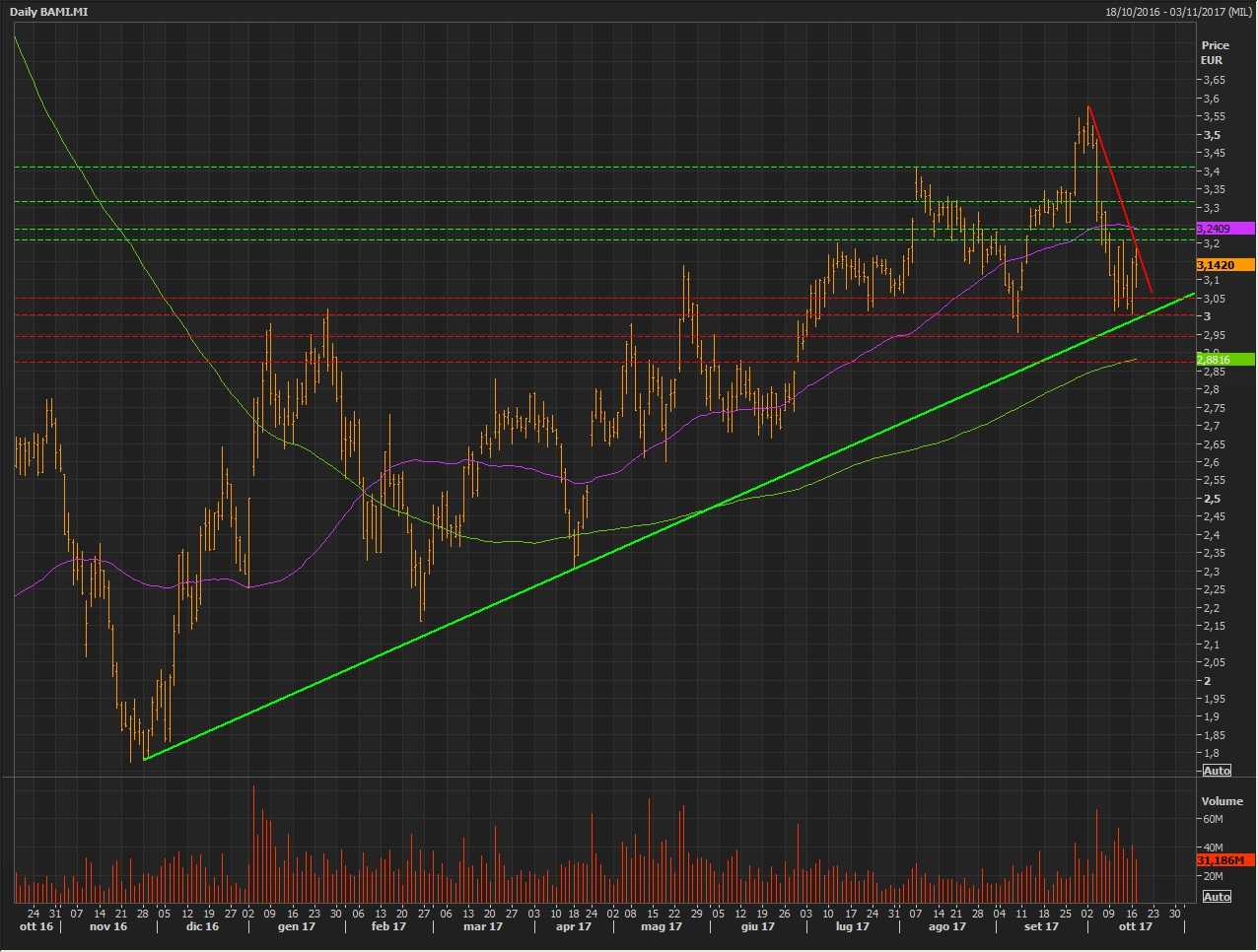Image resolution: width=1258 pixels, height=952 pixels.
Task: Click the 3,5 price level on axis
Action: point(1212,135)
